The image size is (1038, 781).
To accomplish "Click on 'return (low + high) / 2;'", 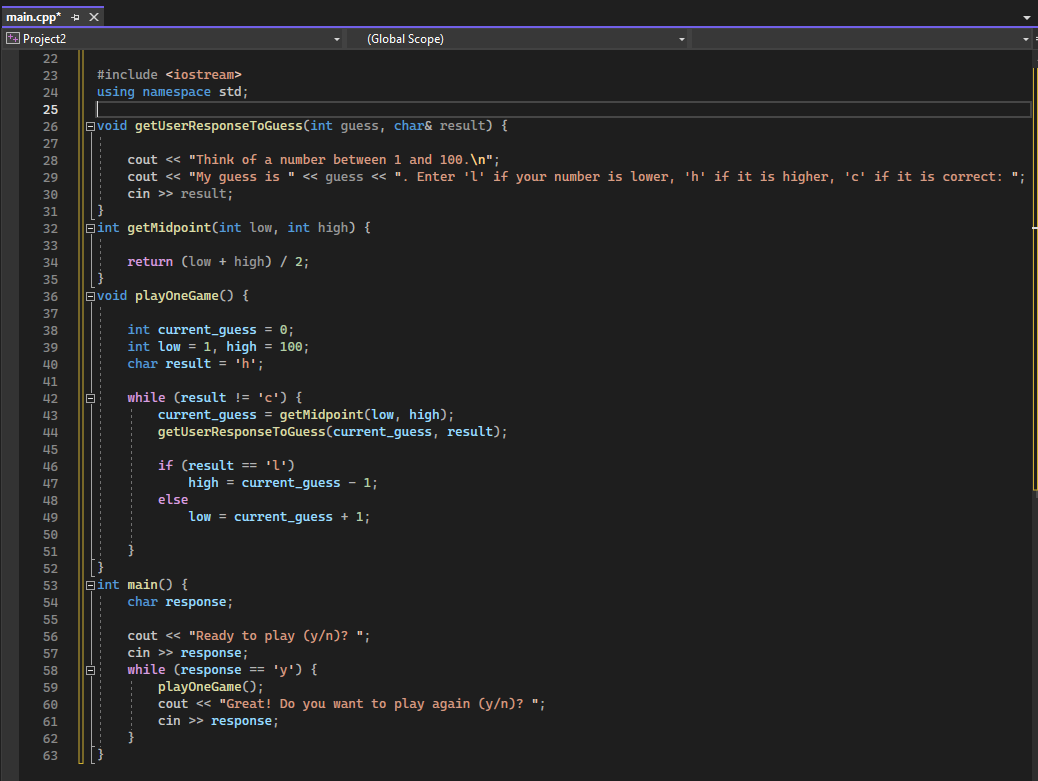I will point(218,262).
